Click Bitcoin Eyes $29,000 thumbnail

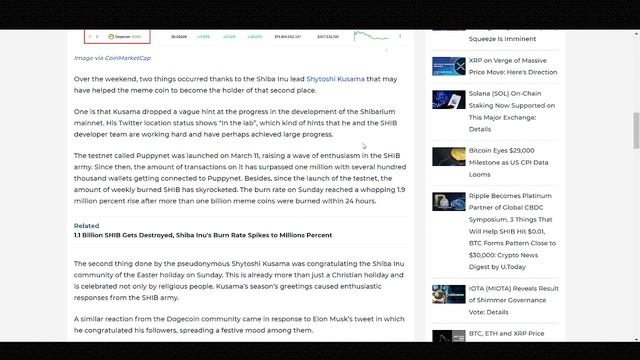coord(449,157)
